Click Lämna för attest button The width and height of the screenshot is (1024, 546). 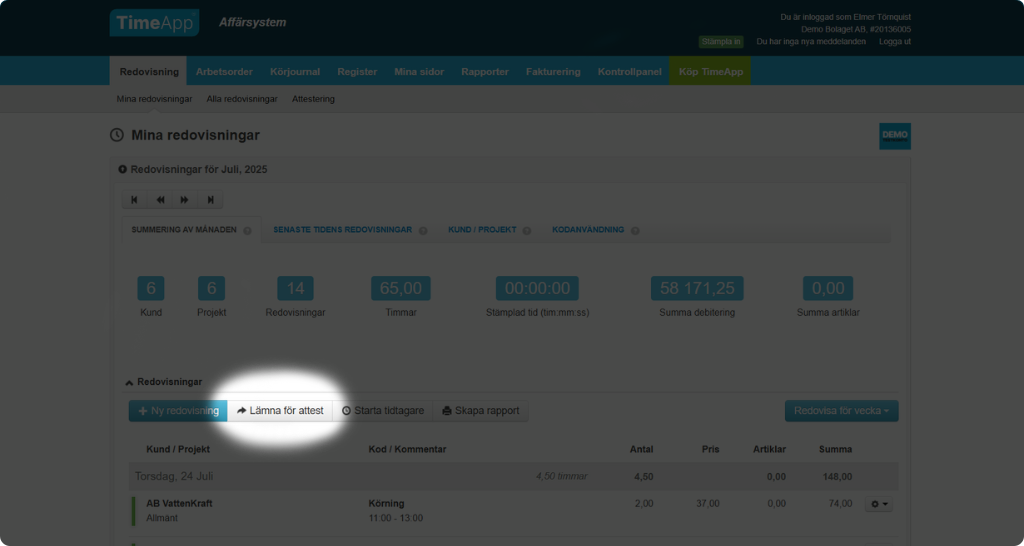coord(280,411)
